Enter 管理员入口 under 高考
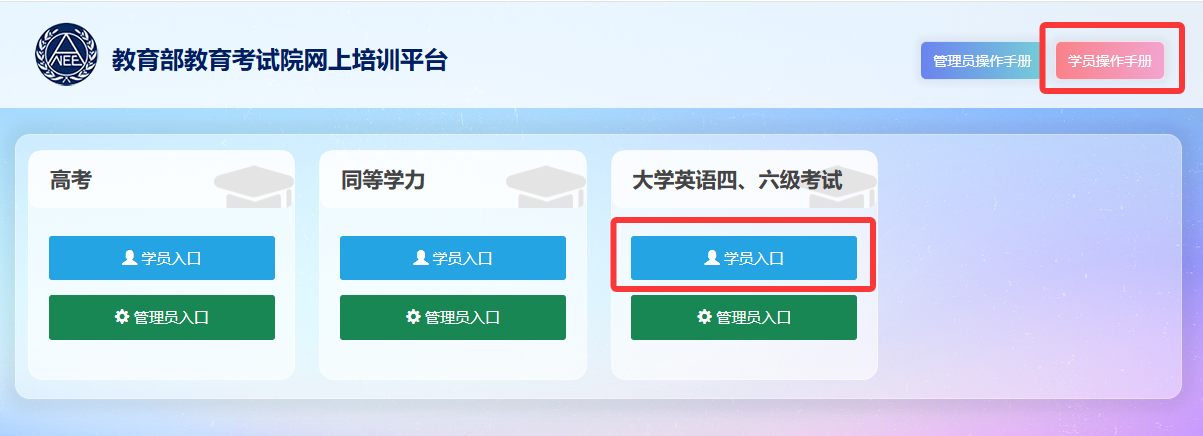Image resolution: width=1203 pixels, height=436 pixels. click(x=162, y=317)
